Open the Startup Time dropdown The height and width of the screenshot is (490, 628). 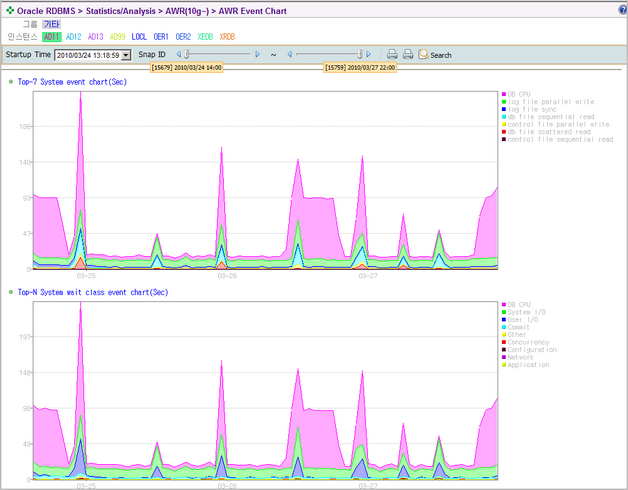126,55
